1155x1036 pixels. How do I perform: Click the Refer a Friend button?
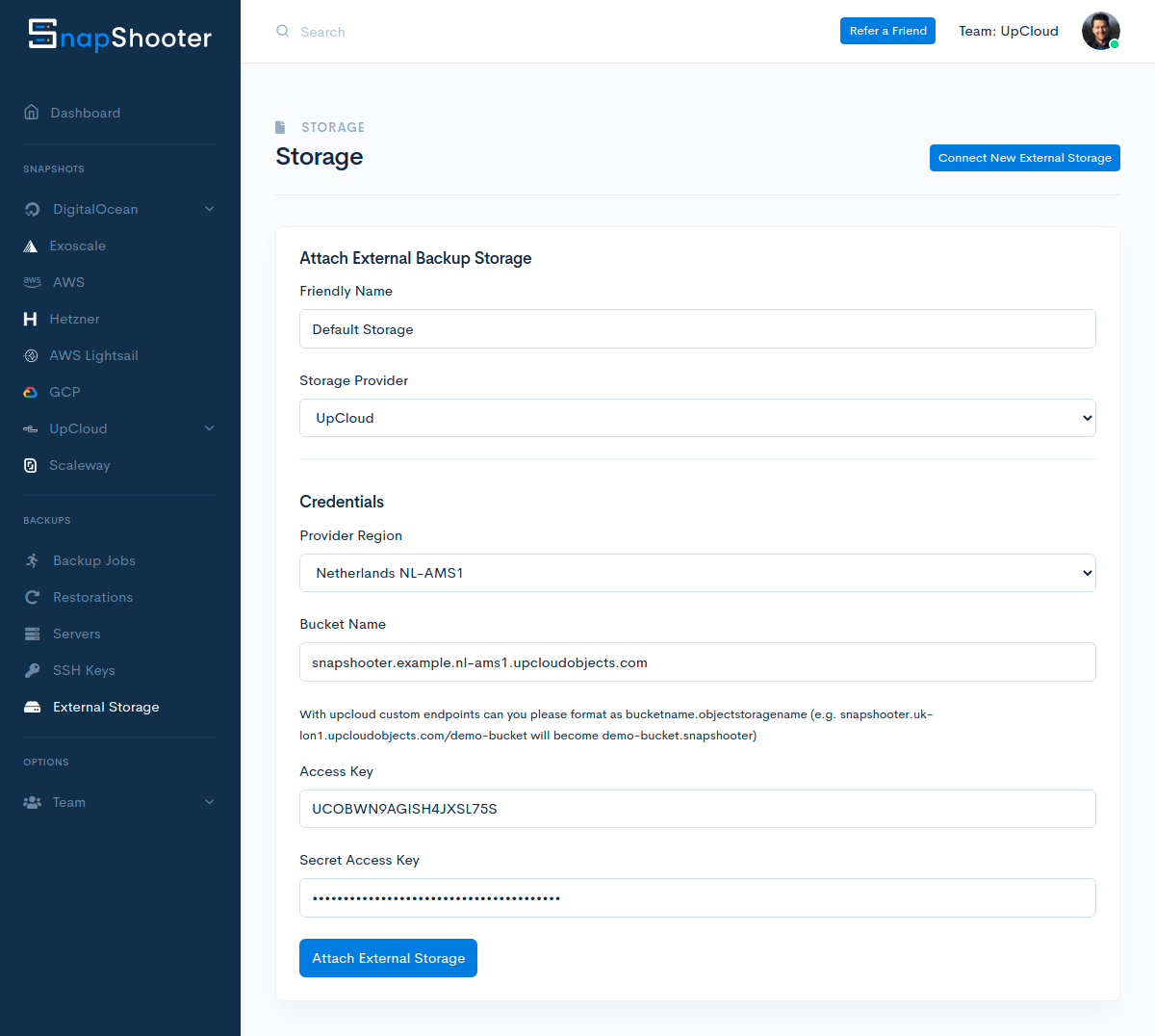pos(887,31)
